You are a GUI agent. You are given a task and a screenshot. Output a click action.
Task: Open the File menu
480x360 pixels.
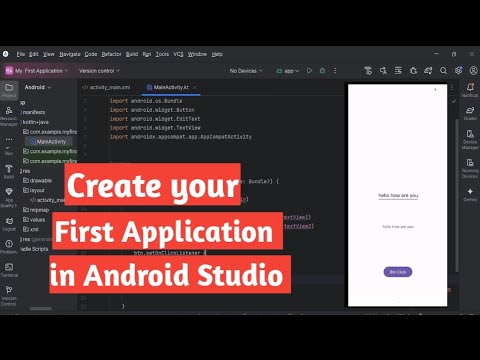pyautogui.click(x=21, y=54)
